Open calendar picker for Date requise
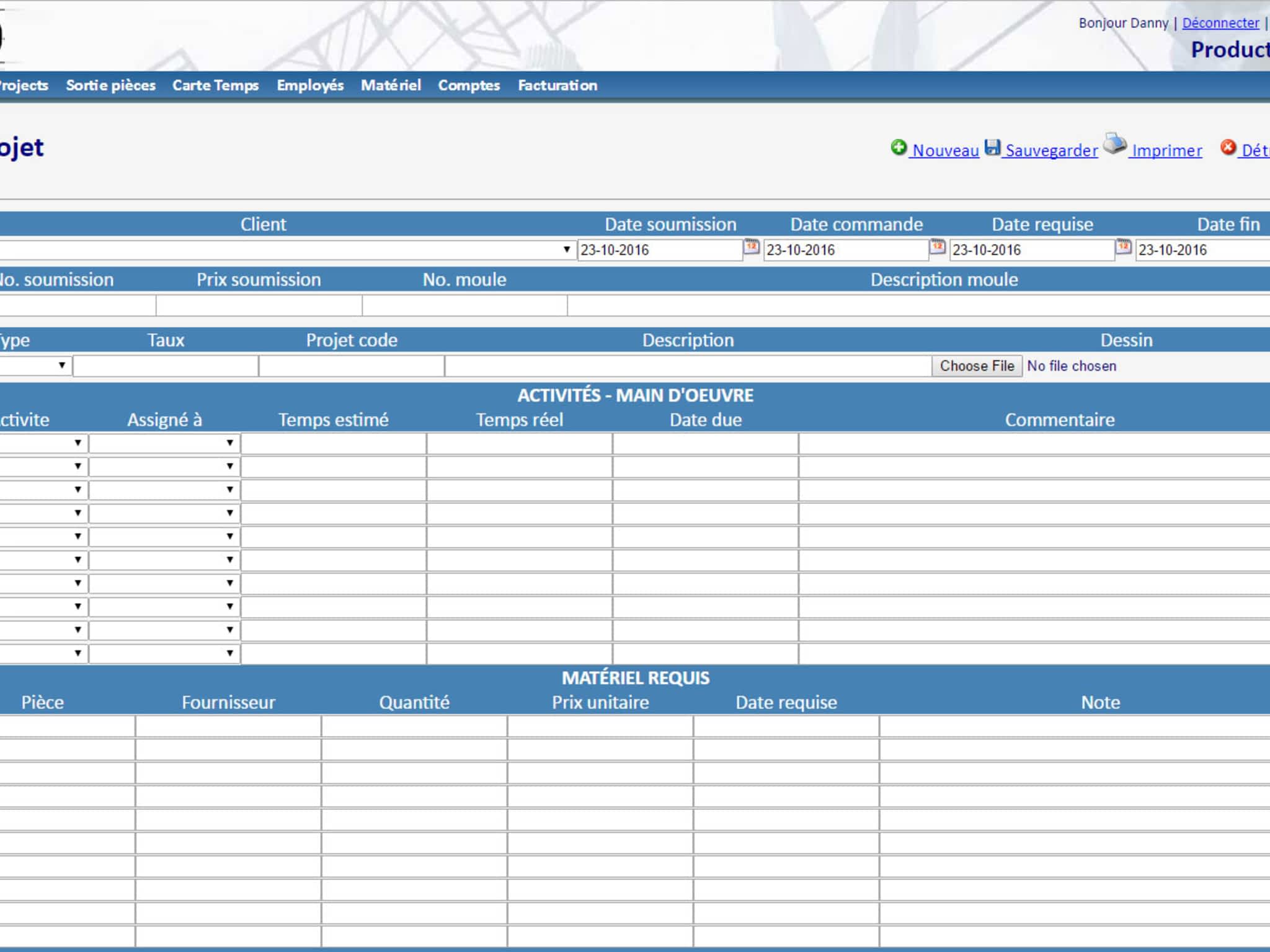The height and width of the screenshot is (952, 1270). point(1124,247)
